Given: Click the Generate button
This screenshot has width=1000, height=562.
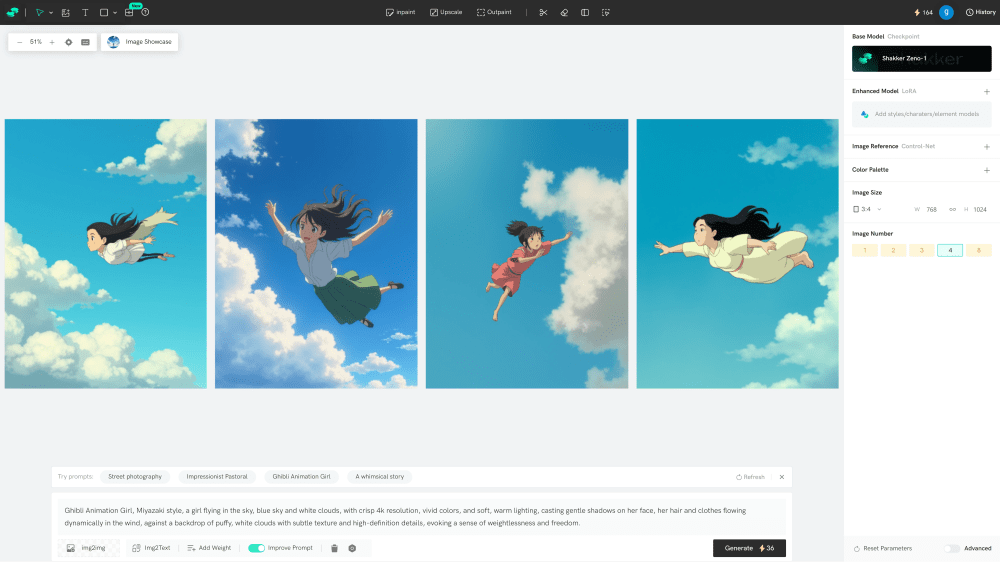Looking at the screenshot, I should [749, 548].
